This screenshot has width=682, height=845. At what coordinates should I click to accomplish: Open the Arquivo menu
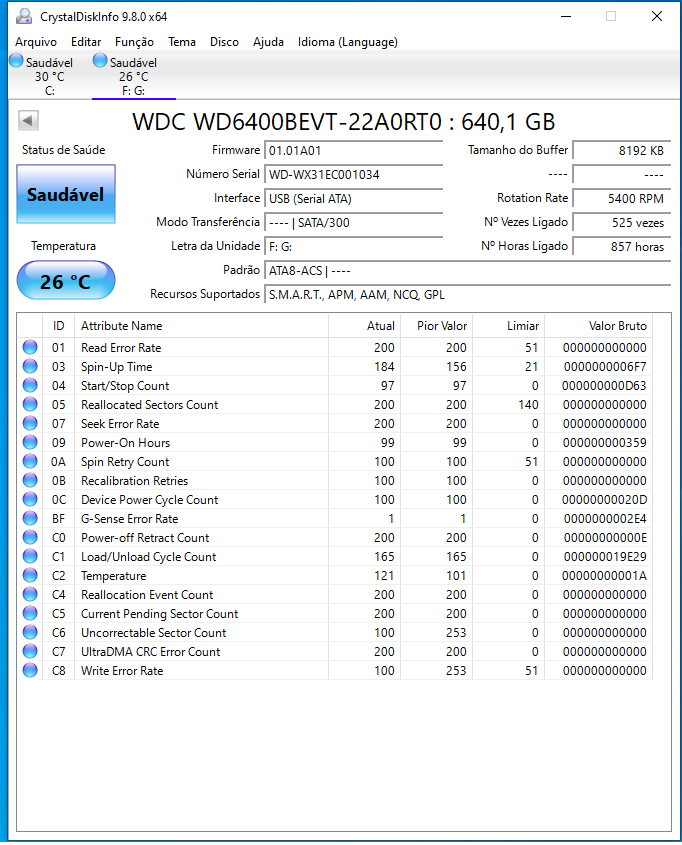36,42
